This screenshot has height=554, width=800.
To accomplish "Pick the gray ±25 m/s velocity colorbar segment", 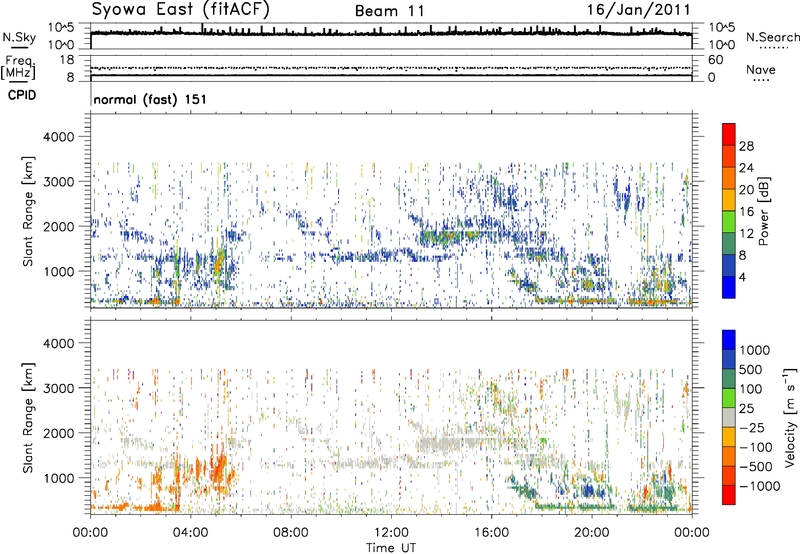I will pyautogui.click(x=729, y=417).
